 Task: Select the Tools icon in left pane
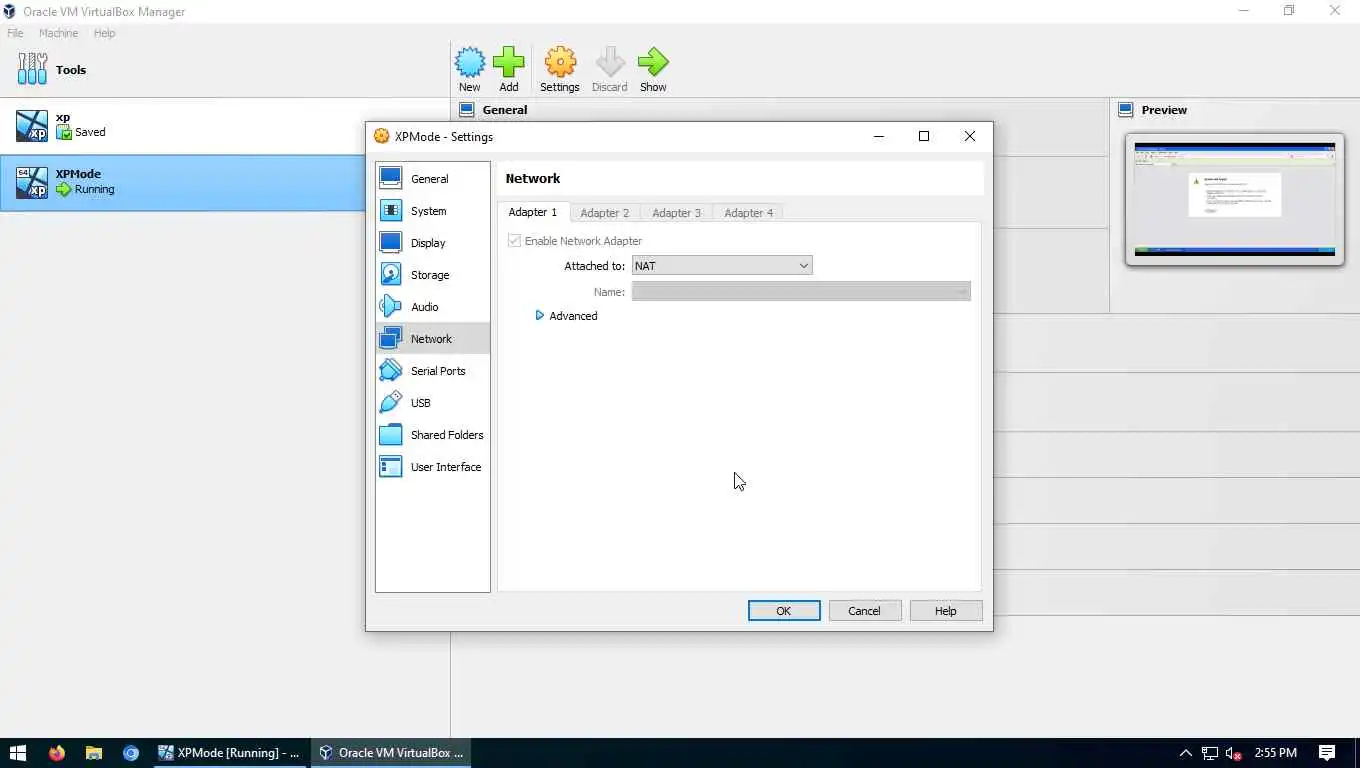click(32, 69)
